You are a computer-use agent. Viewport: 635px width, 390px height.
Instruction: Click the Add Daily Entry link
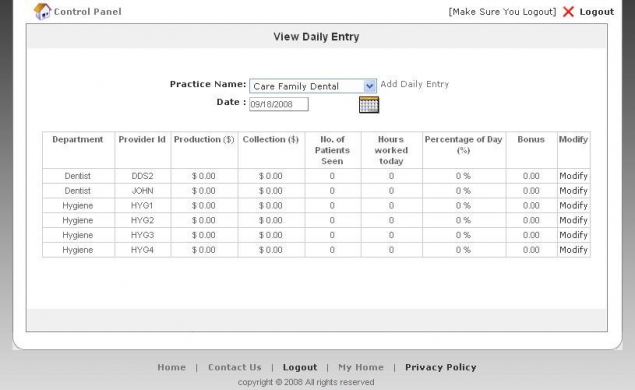click(414, 84)
